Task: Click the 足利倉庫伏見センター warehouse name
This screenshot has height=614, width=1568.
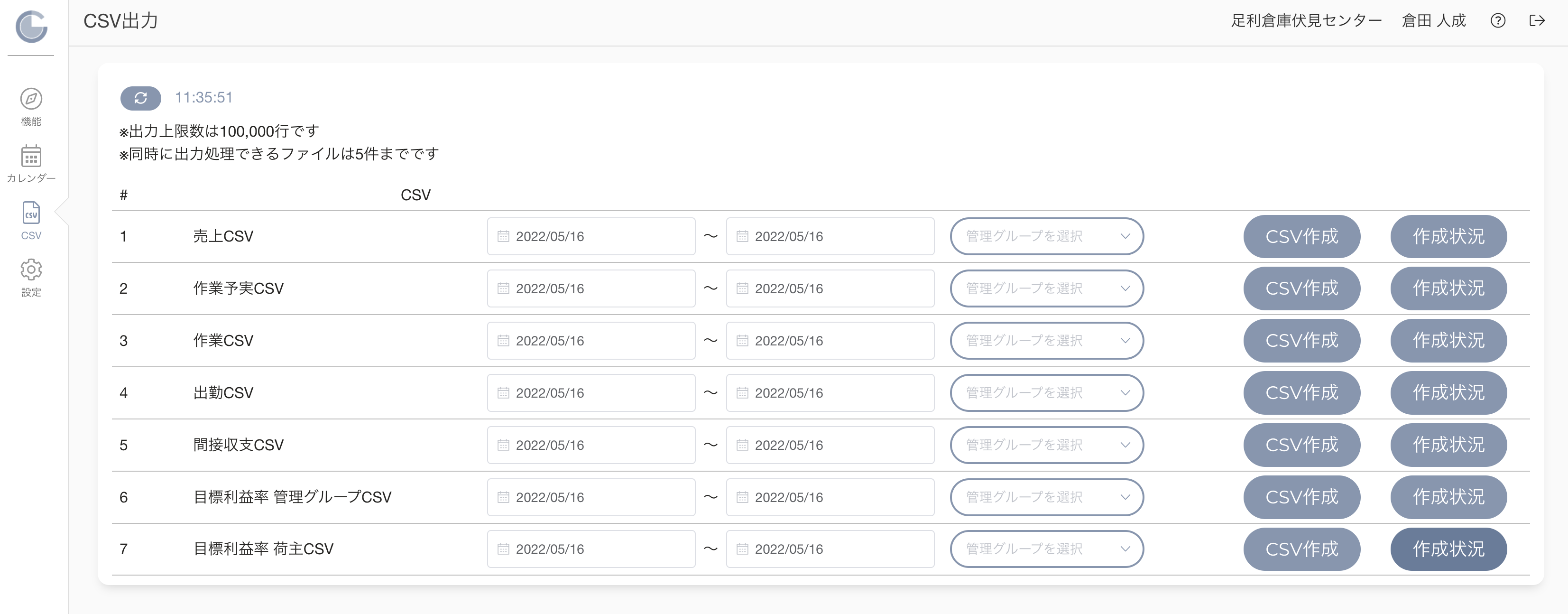Action: (1306, 21)
